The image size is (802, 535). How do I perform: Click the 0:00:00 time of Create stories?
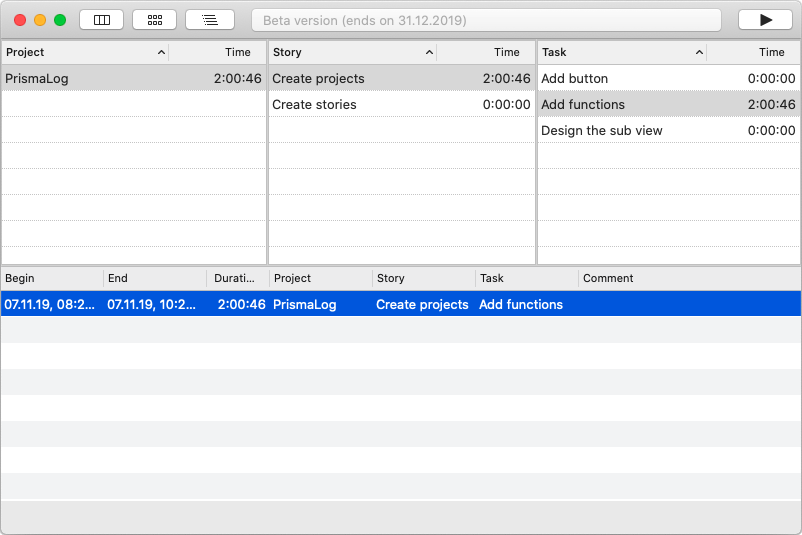[x=506, y=104]
